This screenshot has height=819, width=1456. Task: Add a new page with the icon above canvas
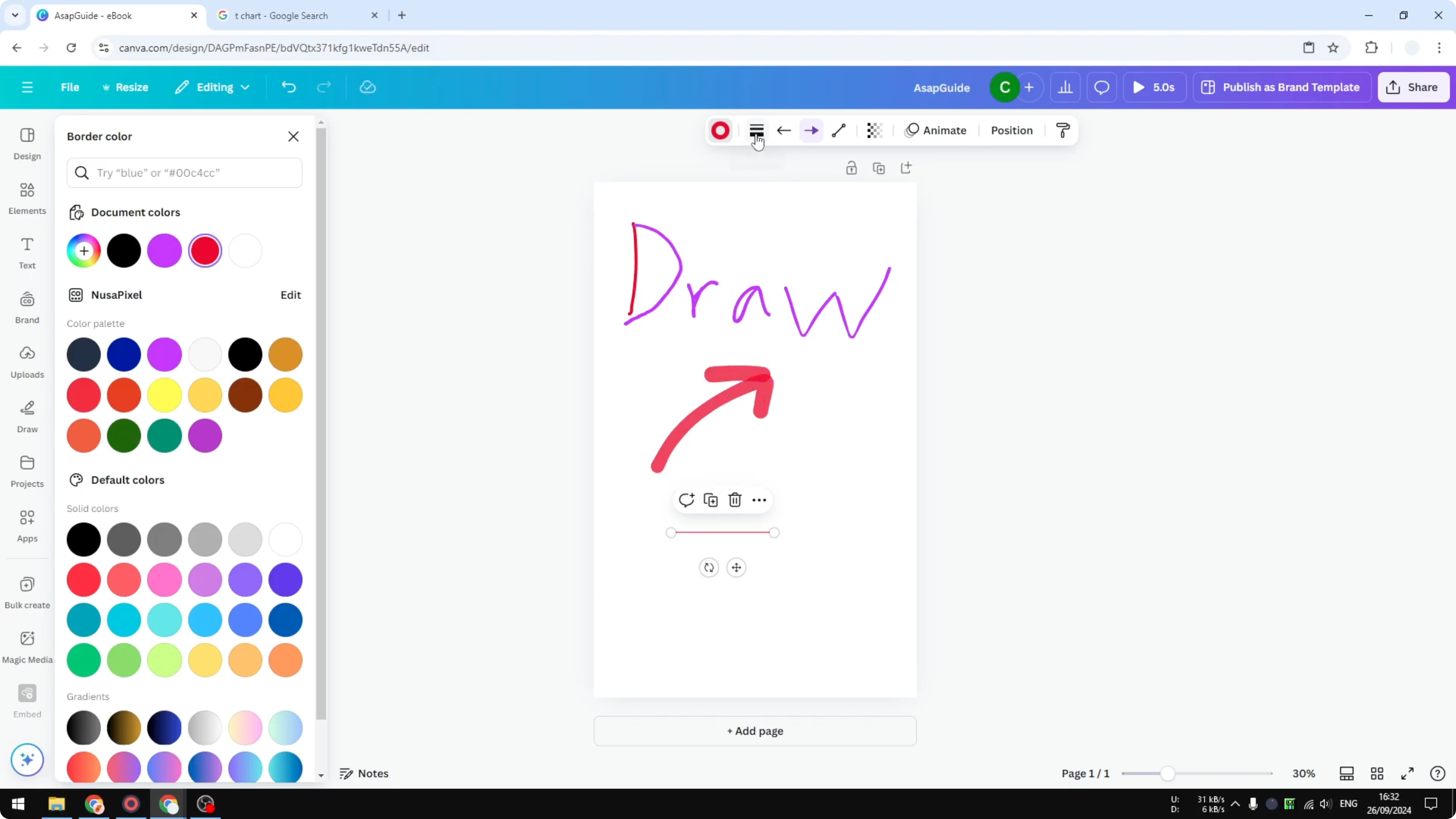point(906,168)
